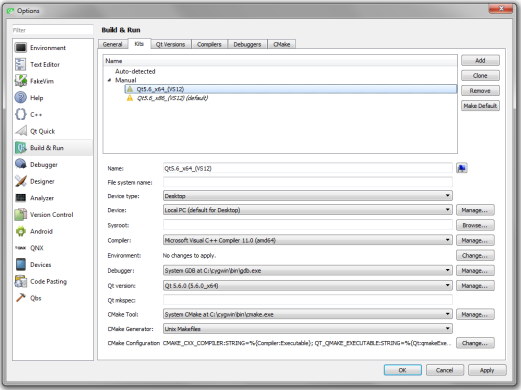
Task: Click the File system name field
Action: pos(307,182)
